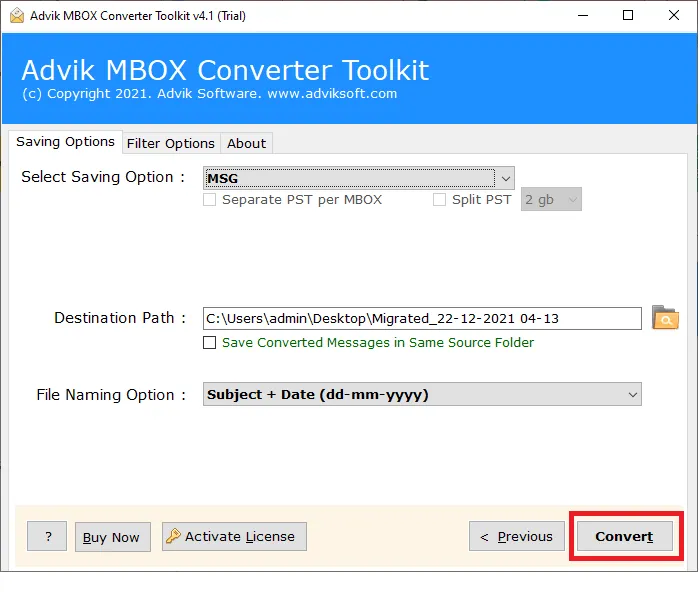Click the Activate License button
The image size is (700, 604).
point(234,536)
